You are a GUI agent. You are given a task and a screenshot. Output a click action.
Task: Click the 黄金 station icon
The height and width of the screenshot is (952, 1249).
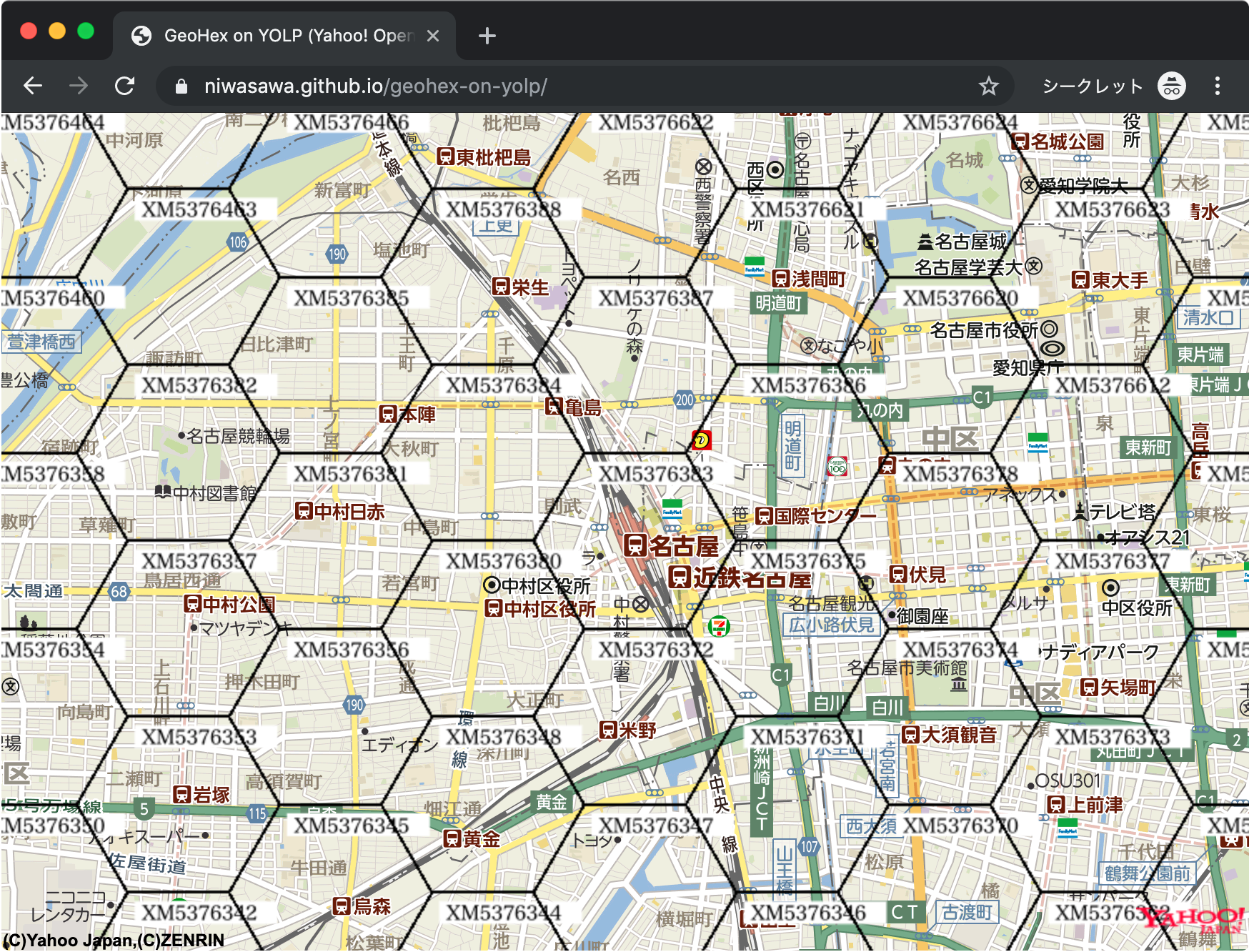[x=452, y=838]
